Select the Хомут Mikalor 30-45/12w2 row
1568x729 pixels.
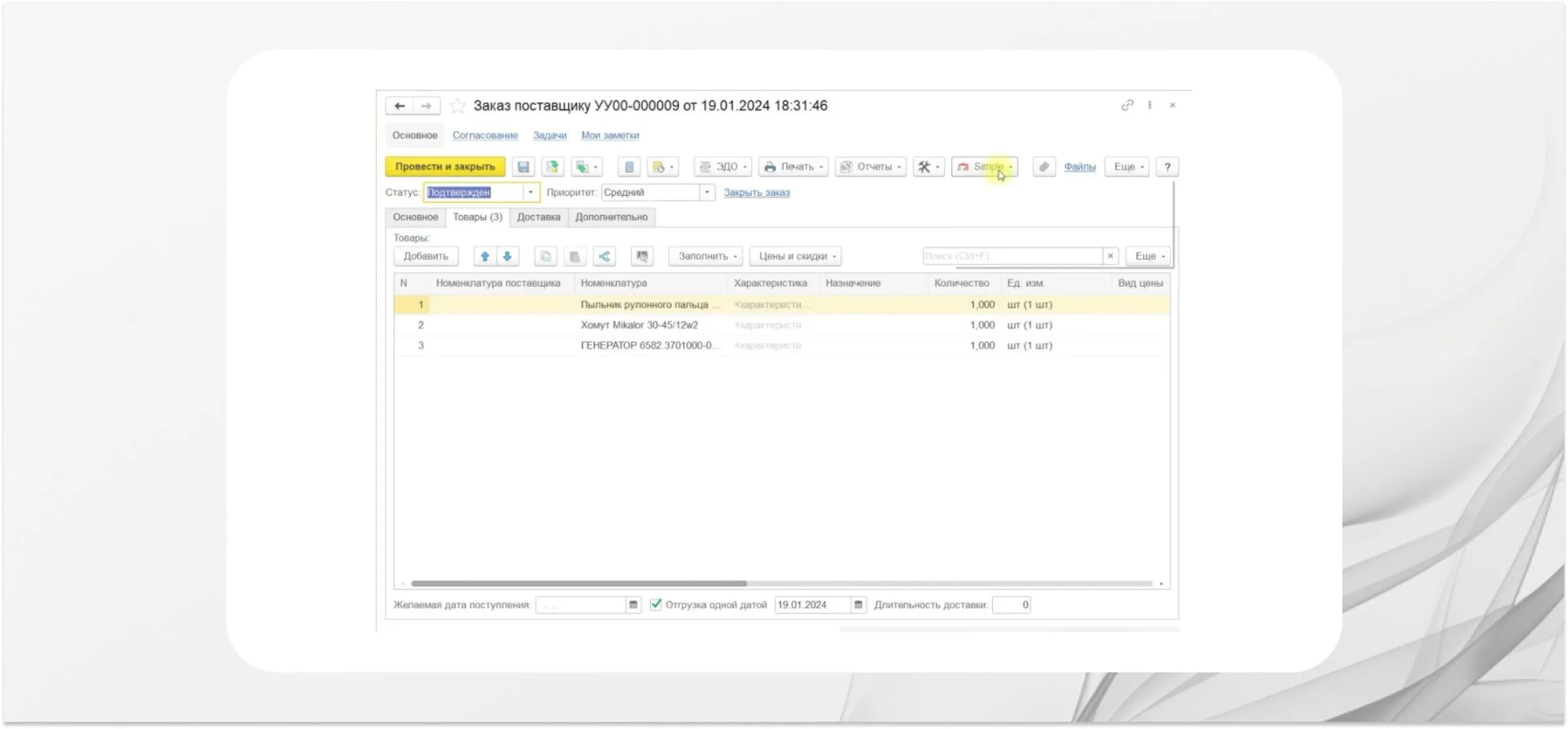781,325
